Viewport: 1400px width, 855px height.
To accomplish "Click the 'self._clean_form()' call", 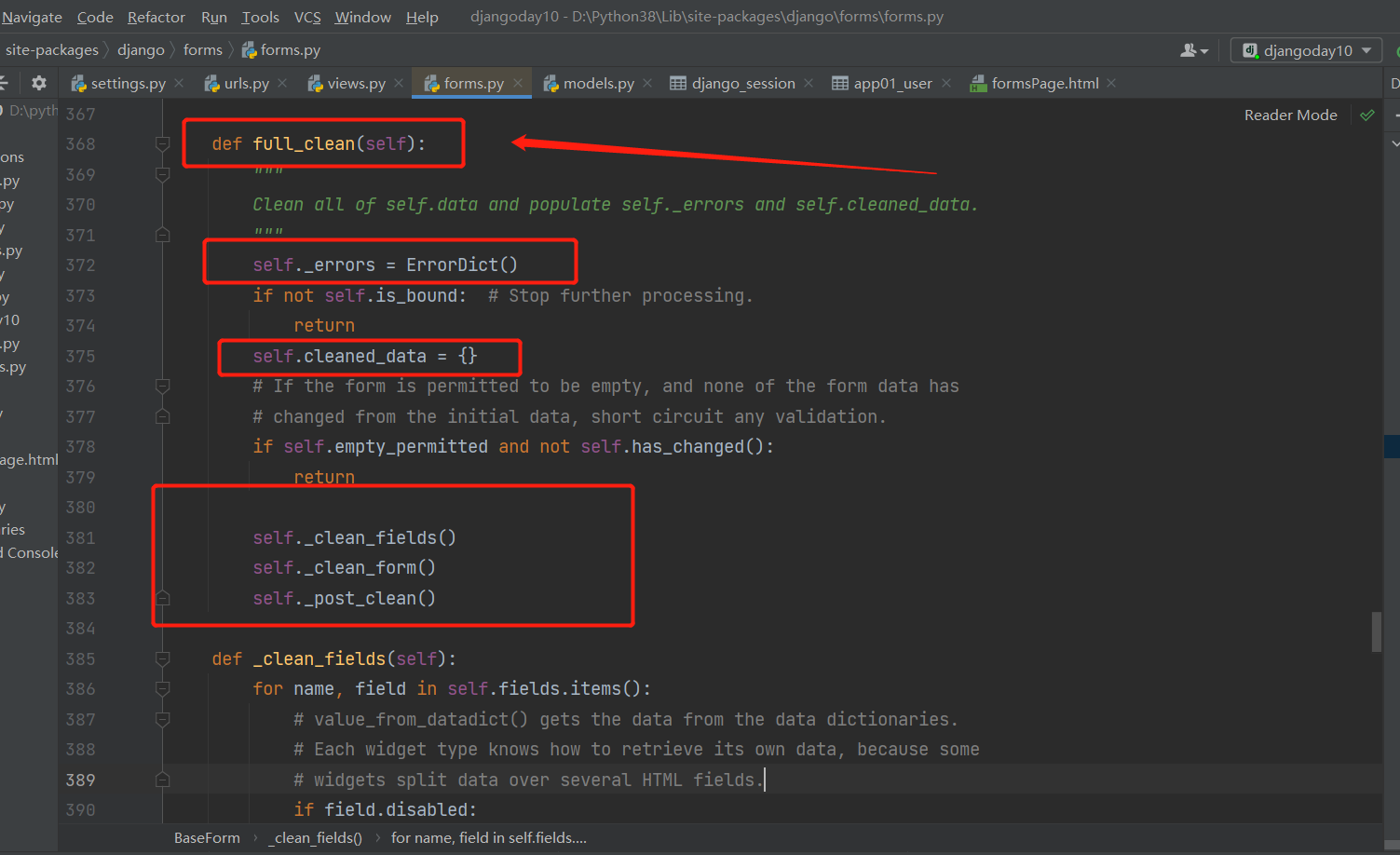I will [x=344, y=567].
